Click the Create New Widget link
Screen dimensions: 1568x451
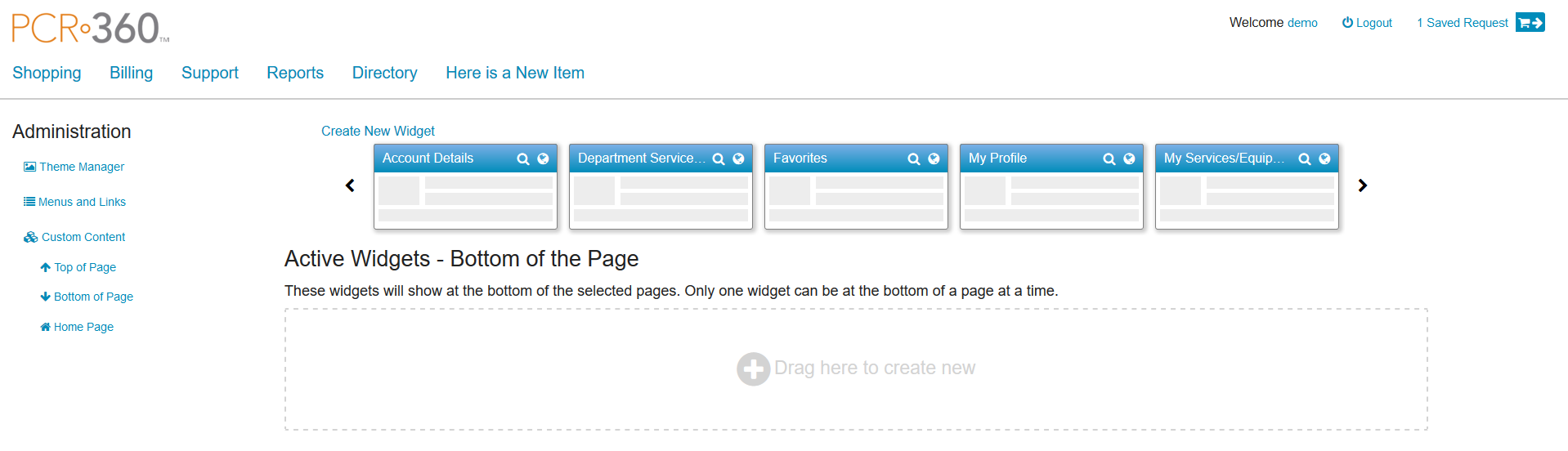(378, 131)
